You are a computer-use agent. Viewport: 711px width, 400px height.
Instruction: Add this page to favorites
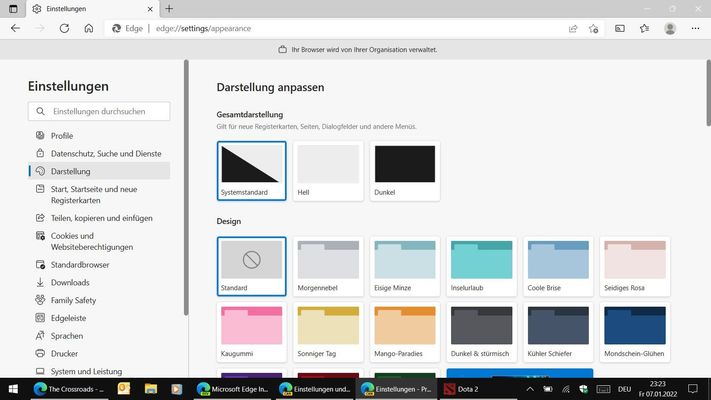click(x=594, y=29)
